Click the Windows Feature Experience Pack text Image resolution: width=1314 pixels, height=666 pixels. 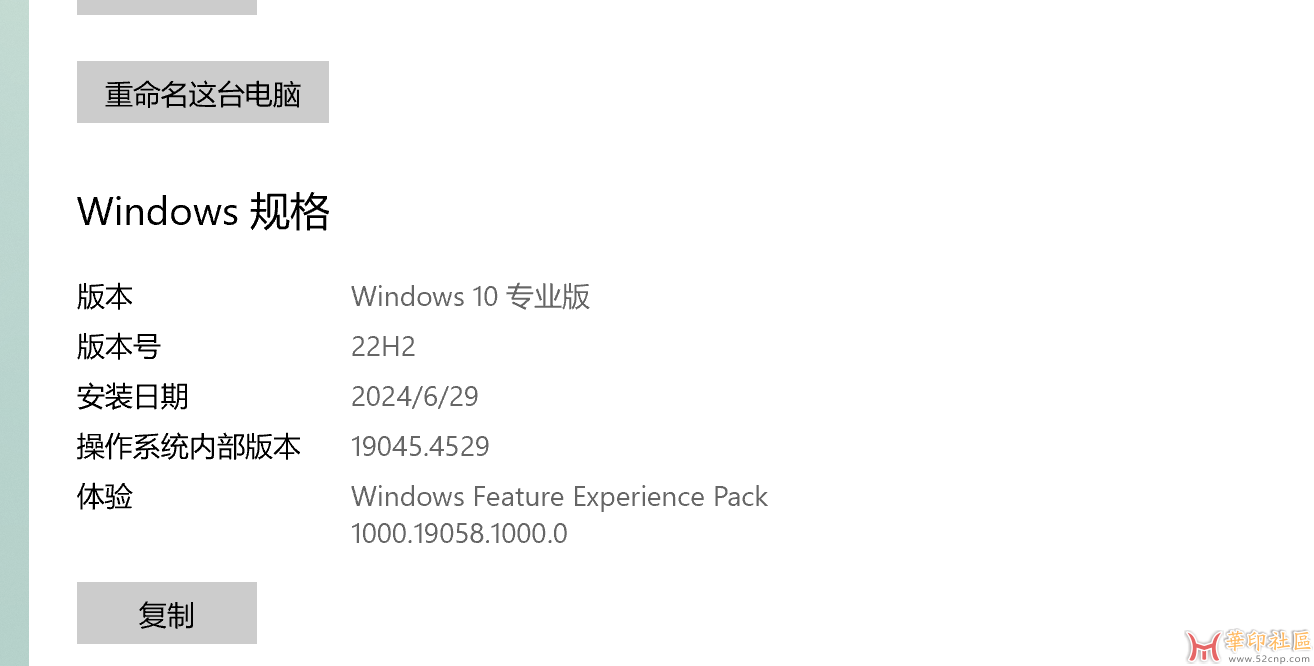[559, 497]
